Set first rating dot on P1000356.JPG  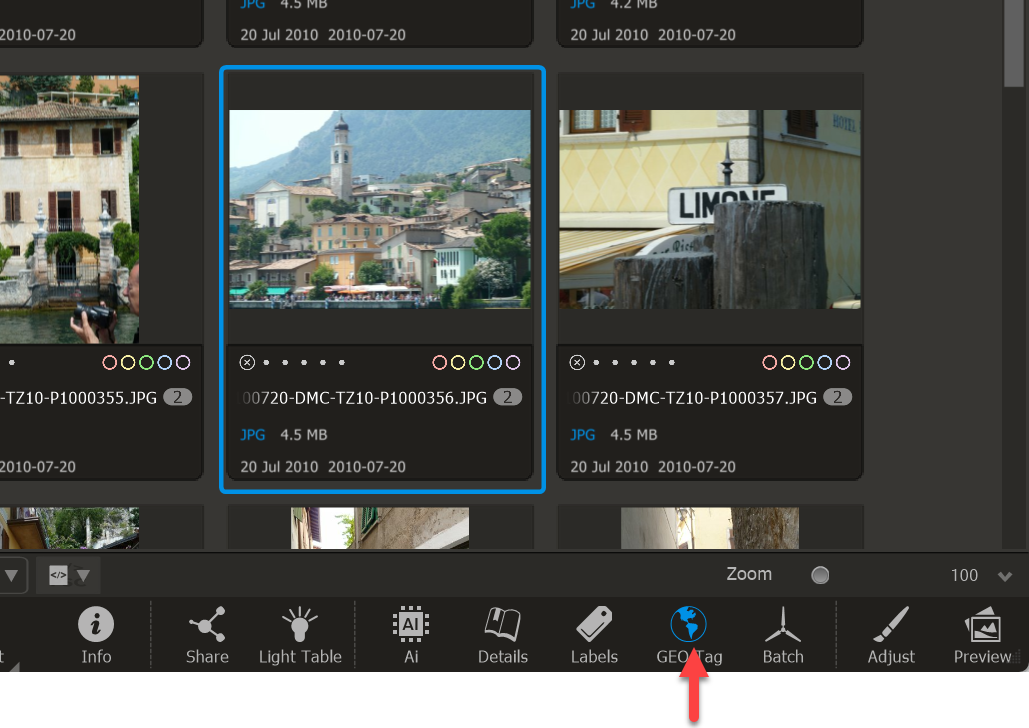(266, 362)
